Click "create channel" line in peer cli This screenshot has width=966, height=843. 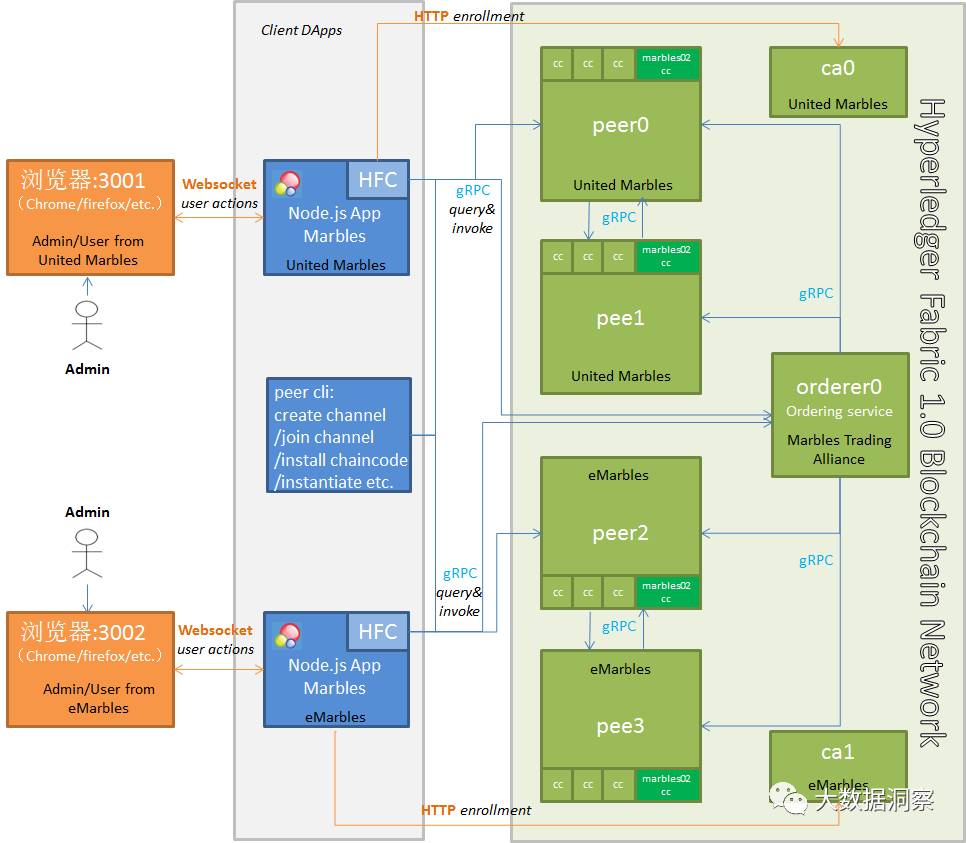(x=330, y=415)
